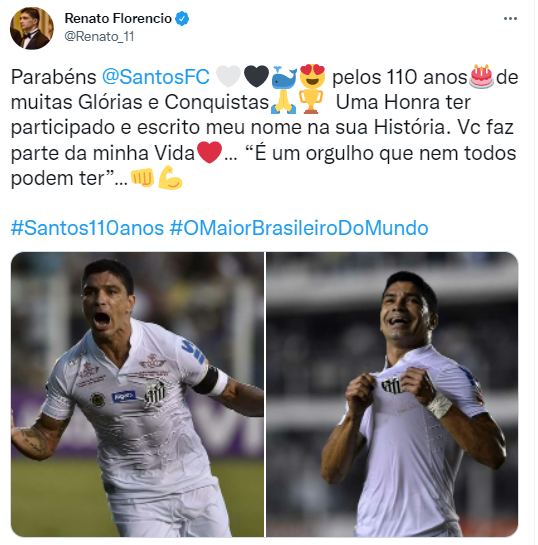Click the gold trophy emoji
Viewport: 538px width, 545px height.
pos(311,102)
